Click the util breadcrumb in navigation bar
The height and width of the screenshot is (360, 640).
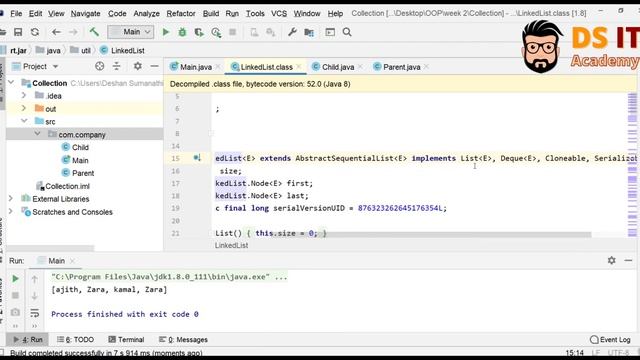[x=81, y=50]
